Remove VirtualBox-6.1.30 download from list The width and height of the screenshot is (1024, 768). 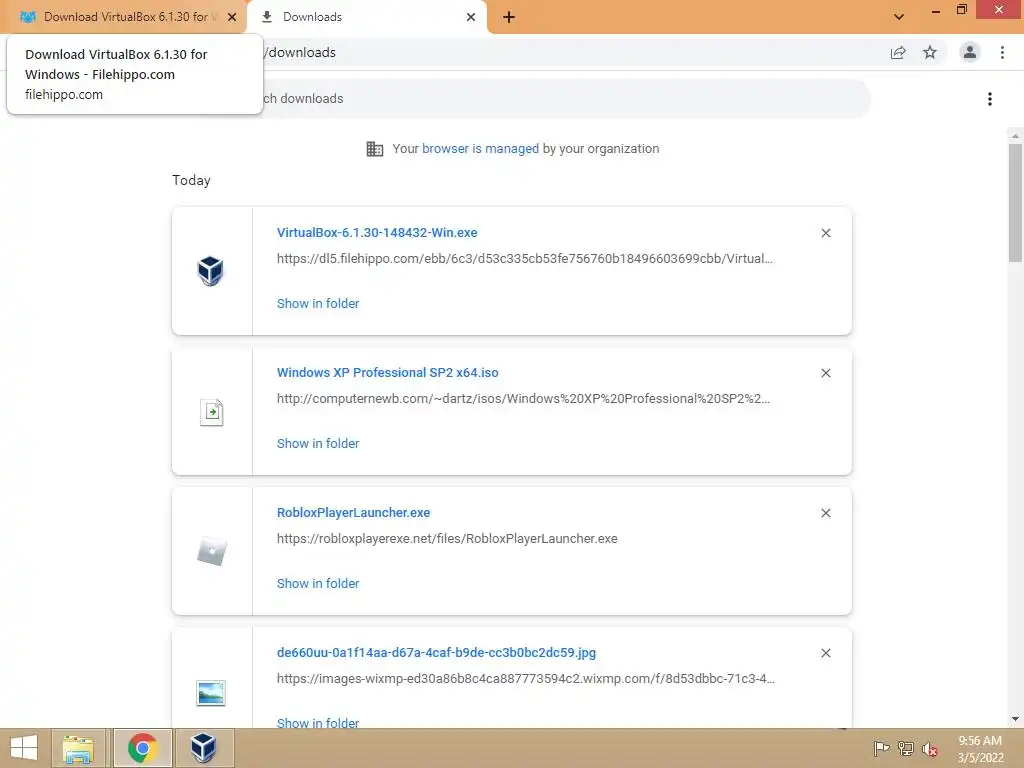pyautogui.click(x=825, y=233)
